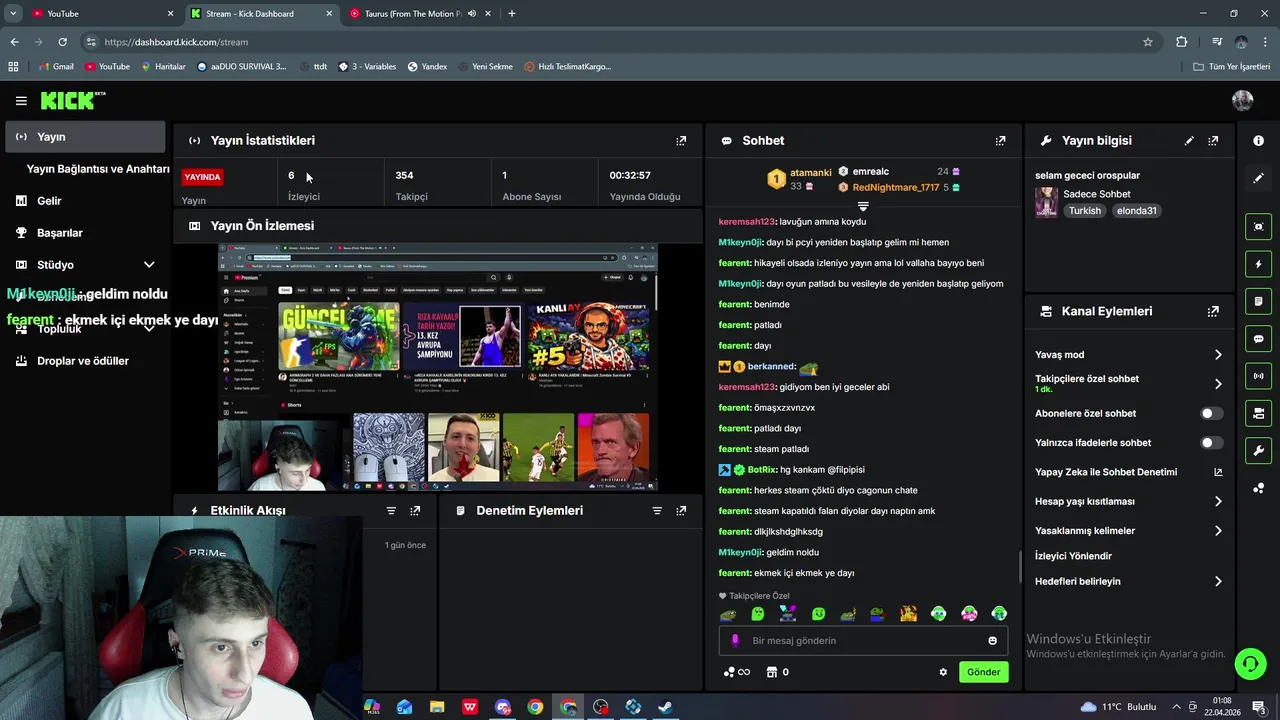Expand Hesap yaşı kısıtlaması option

pos(1218,501)
